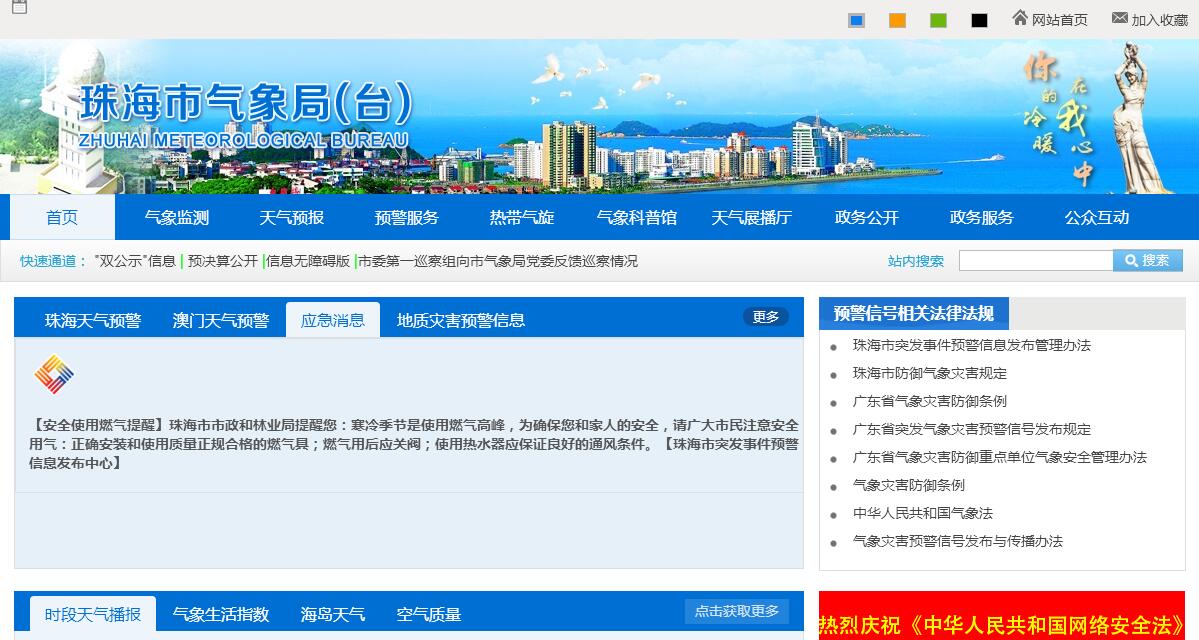Click the 更多 button in warning panel

[x=765, y=317]
